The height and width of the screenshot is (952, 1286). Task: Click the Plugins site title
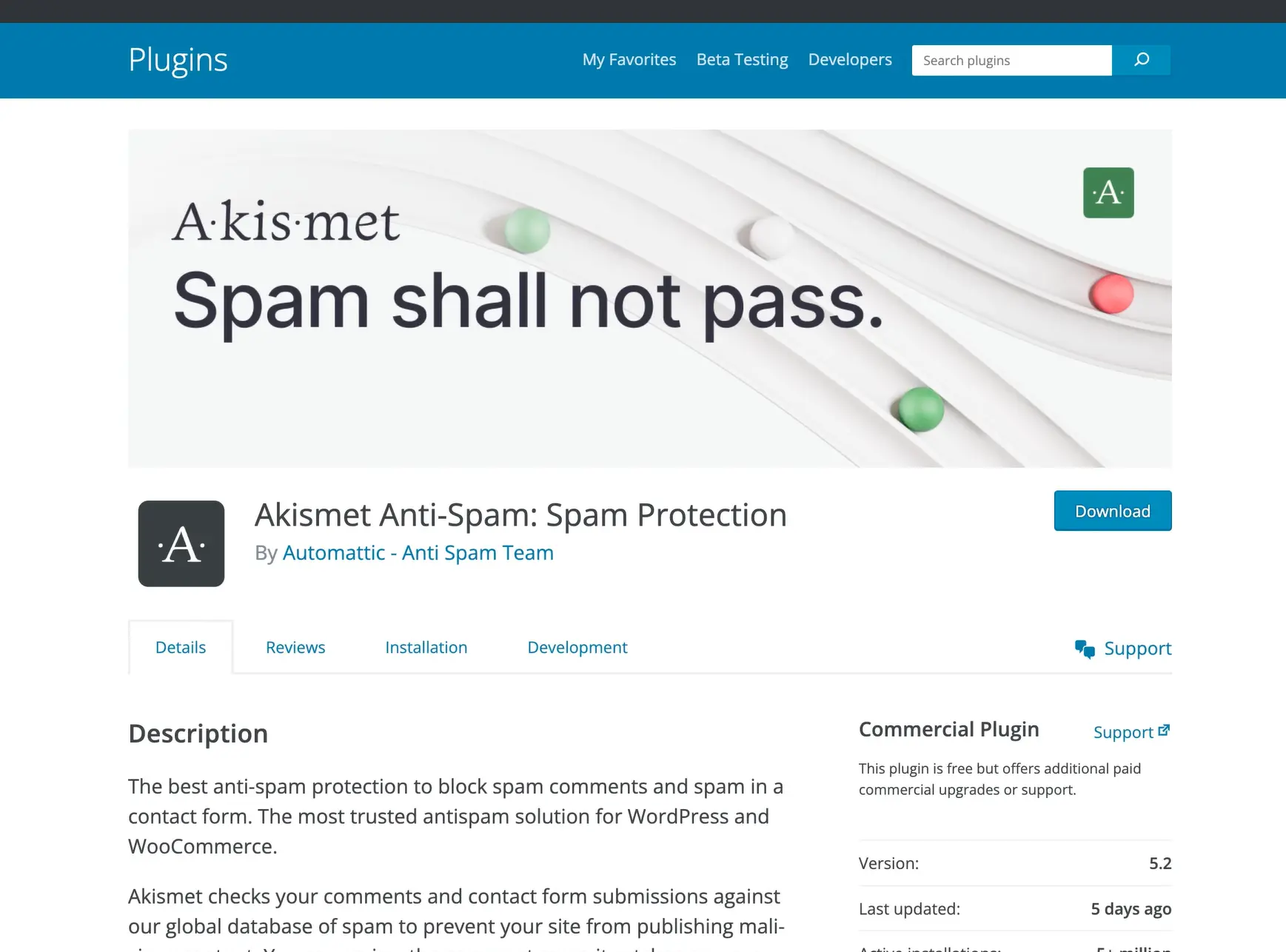(x=178, y=60)
